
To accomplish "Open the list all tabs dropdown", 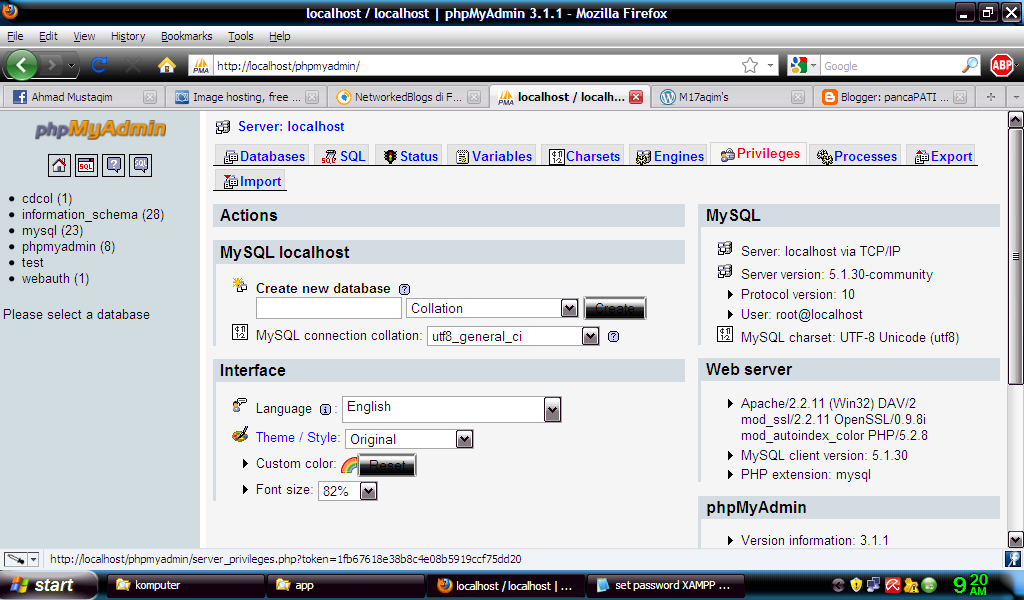I will point(1016,97).
